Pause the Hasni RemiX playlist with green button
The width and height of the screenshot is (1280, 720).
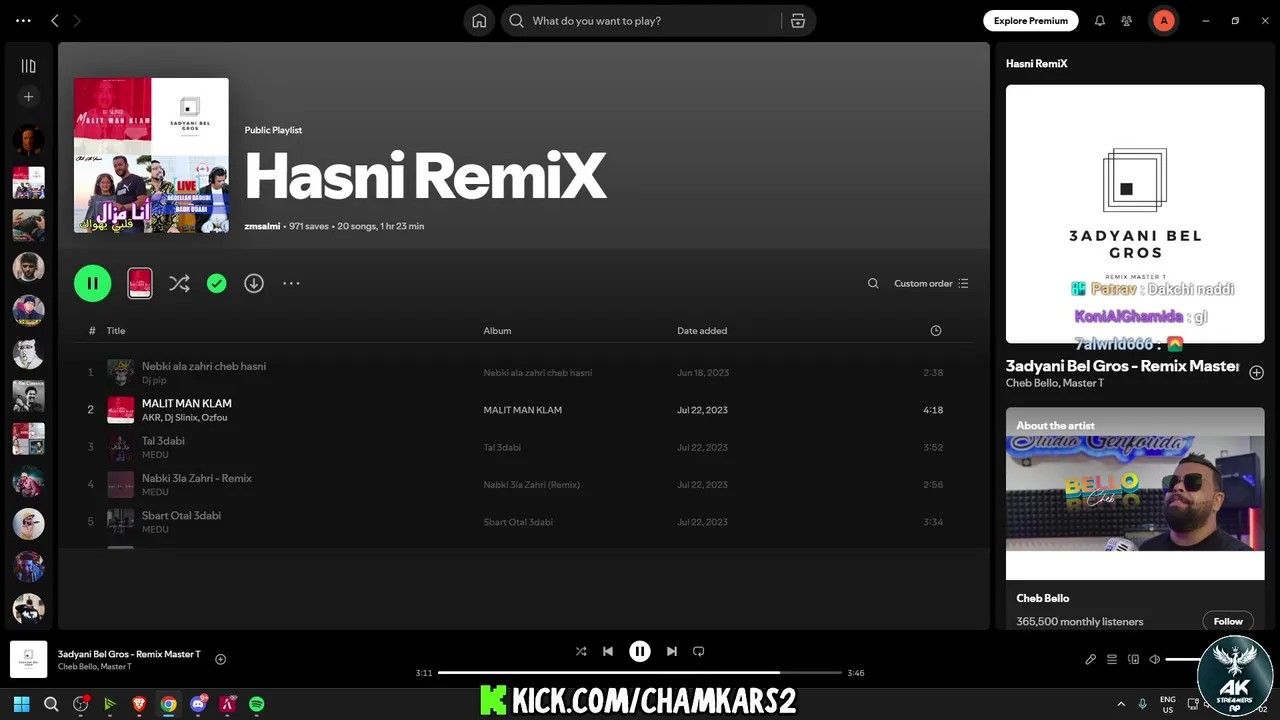92,283
